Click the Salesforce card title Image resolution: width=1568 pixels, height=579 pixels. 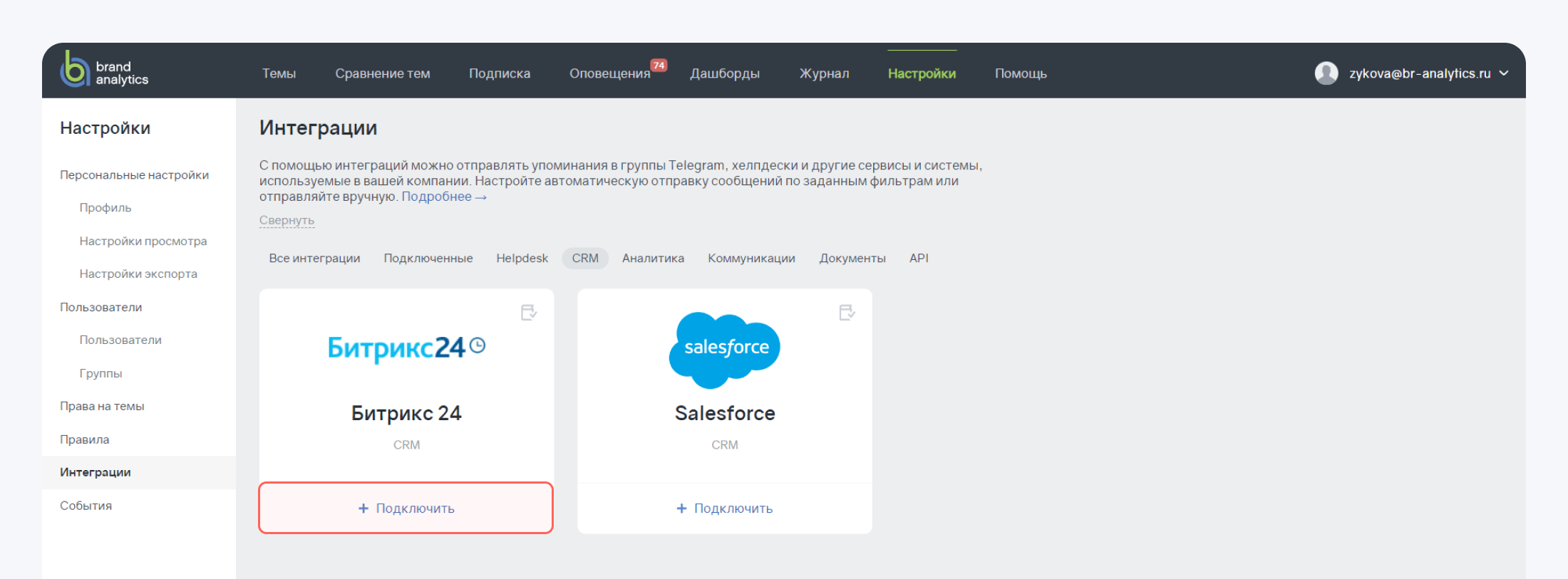tap(725, 414)
